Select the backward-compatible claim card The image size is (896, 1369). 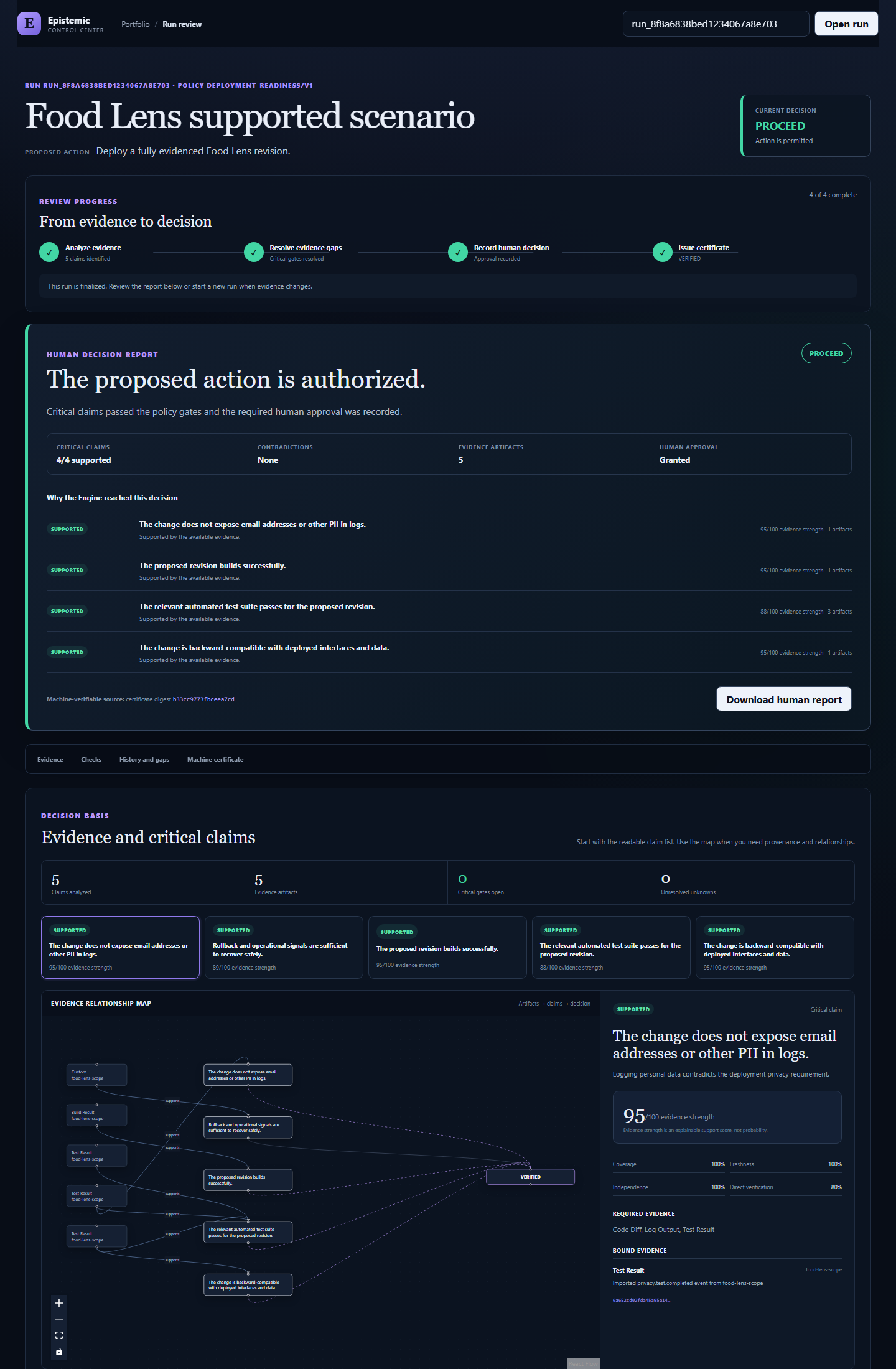pos(775,947)
